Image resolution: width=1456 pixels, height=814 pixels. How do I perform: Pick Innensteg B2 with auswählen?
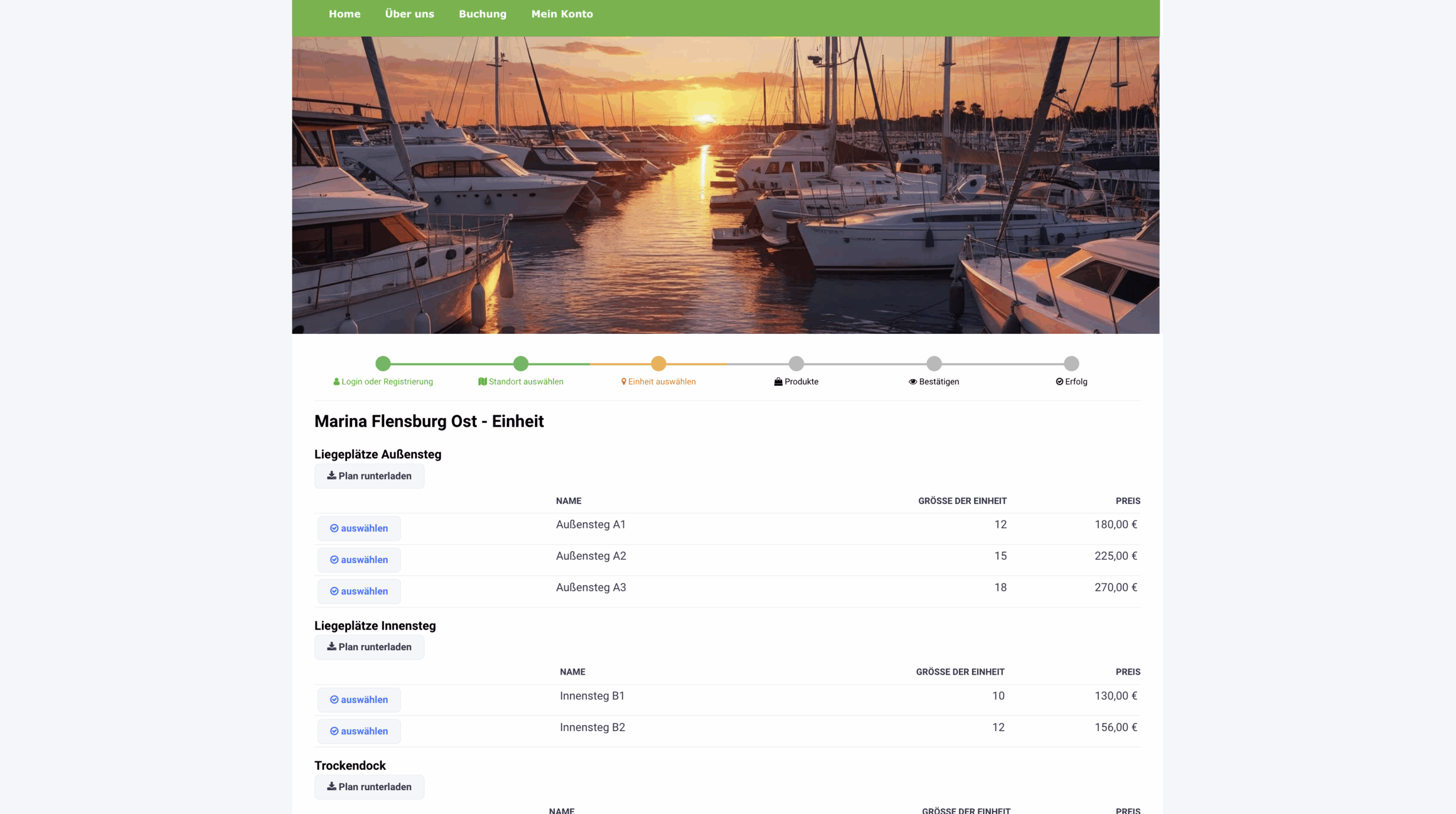click(x=359, y=732)
